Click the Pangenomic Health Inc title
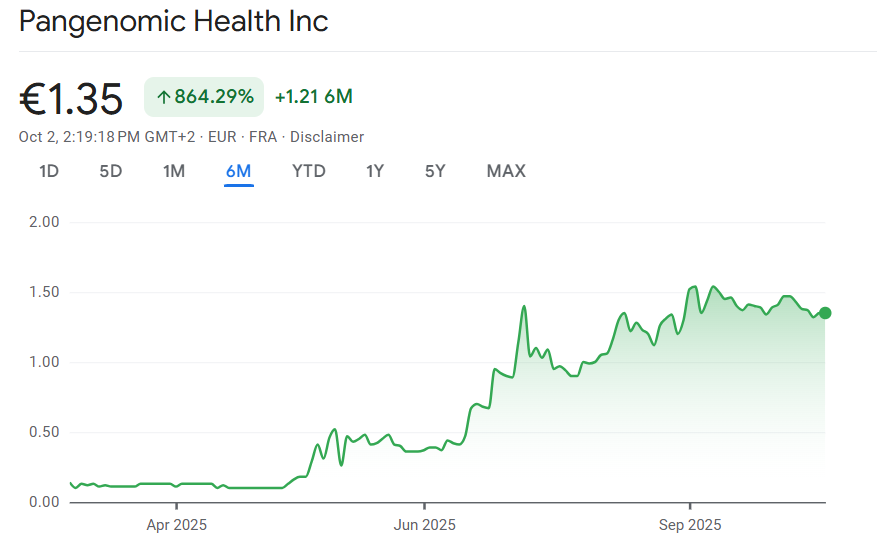The width and height of the screenshot is (877, 544). point(174,22)
